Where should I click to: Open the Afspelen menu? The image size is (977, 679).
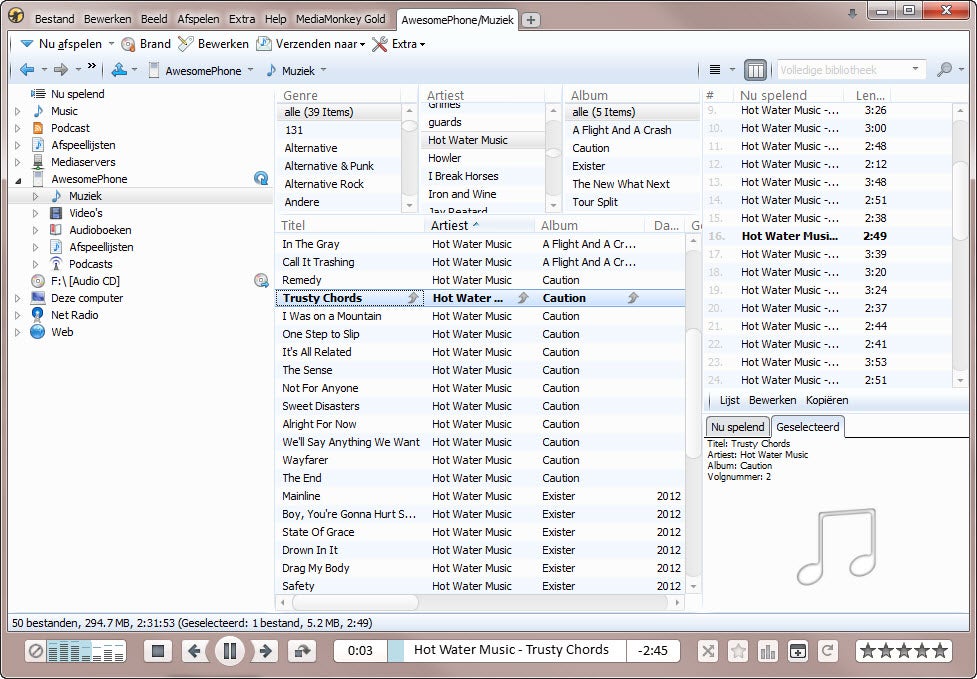coord(198,19)
